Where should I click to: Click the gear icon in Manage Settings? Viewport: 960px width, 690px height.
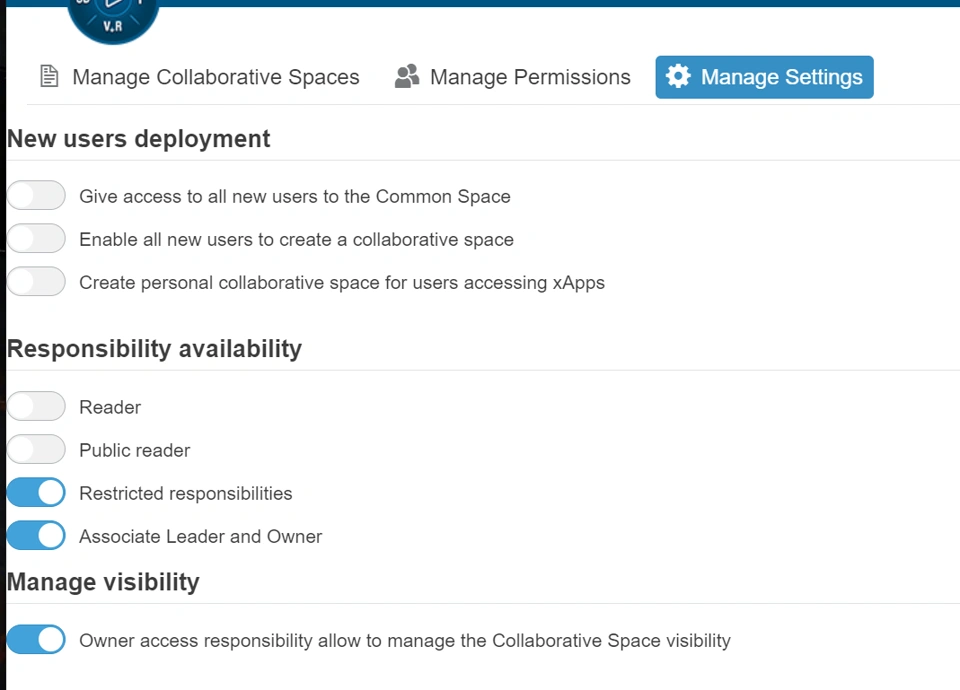pos(678,77)
